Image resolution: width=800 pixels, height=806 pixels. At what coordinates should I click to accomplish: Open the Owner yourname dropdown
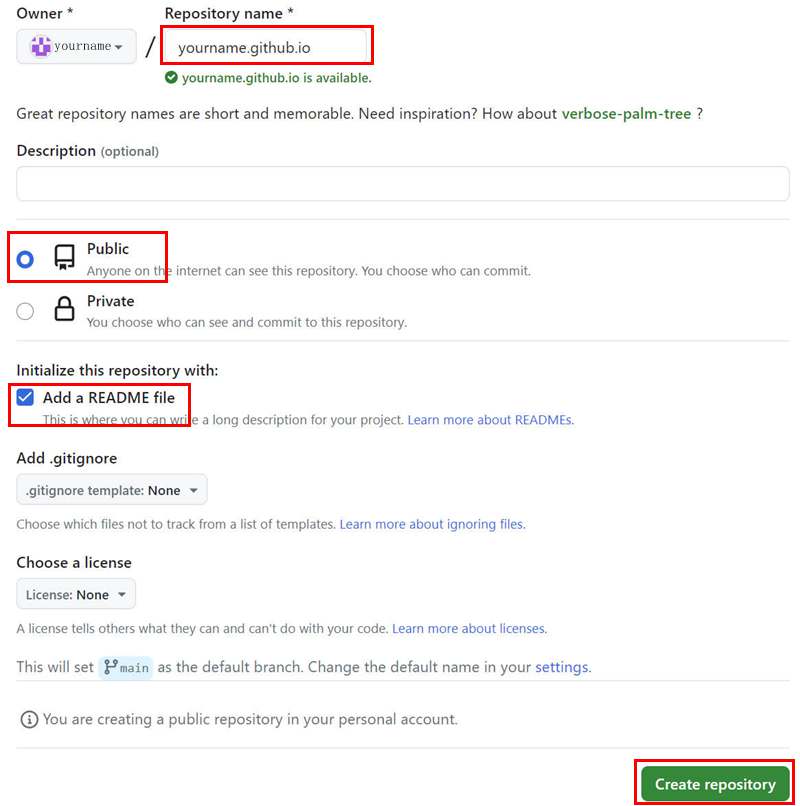click(76, 46)
